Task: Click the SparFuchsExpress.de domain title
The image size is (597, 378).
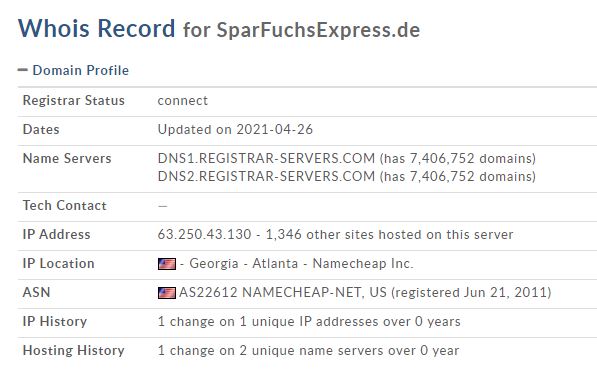Action: click(x=318, y=30)
